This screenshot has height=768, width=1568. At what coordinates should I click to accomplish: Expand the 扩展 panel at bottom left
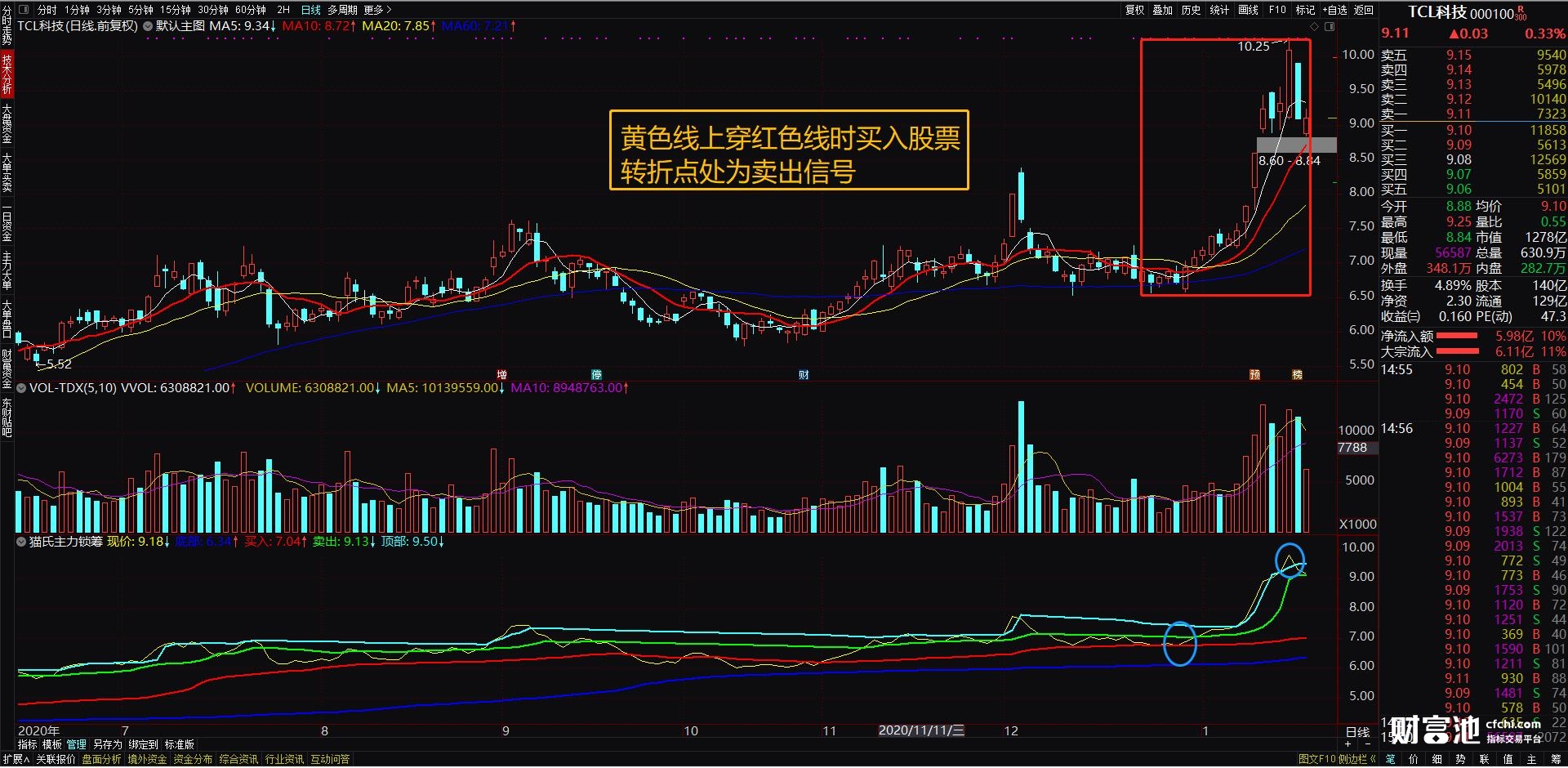tap(16, 760)
